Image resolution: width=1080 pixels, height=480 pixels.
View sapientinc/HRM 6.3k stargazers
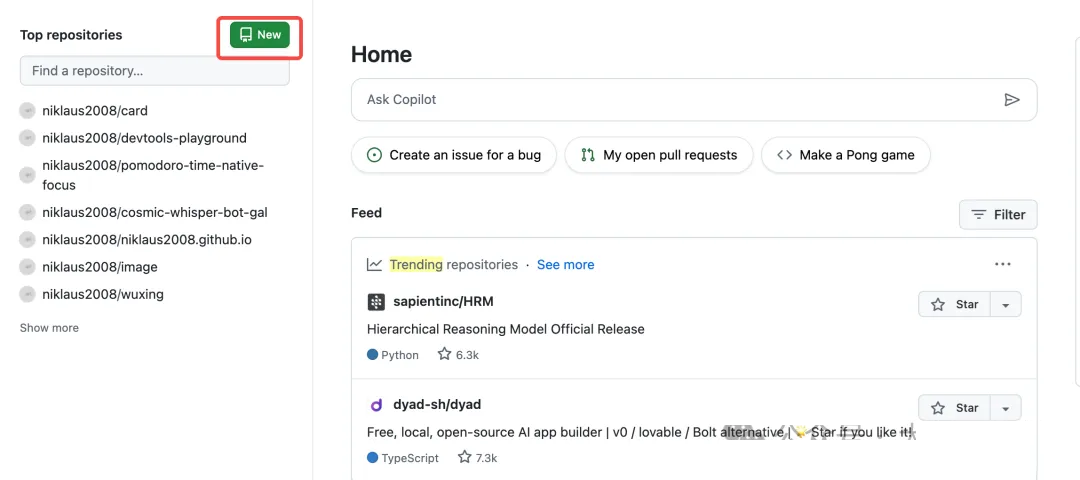(x=458, y=355)
